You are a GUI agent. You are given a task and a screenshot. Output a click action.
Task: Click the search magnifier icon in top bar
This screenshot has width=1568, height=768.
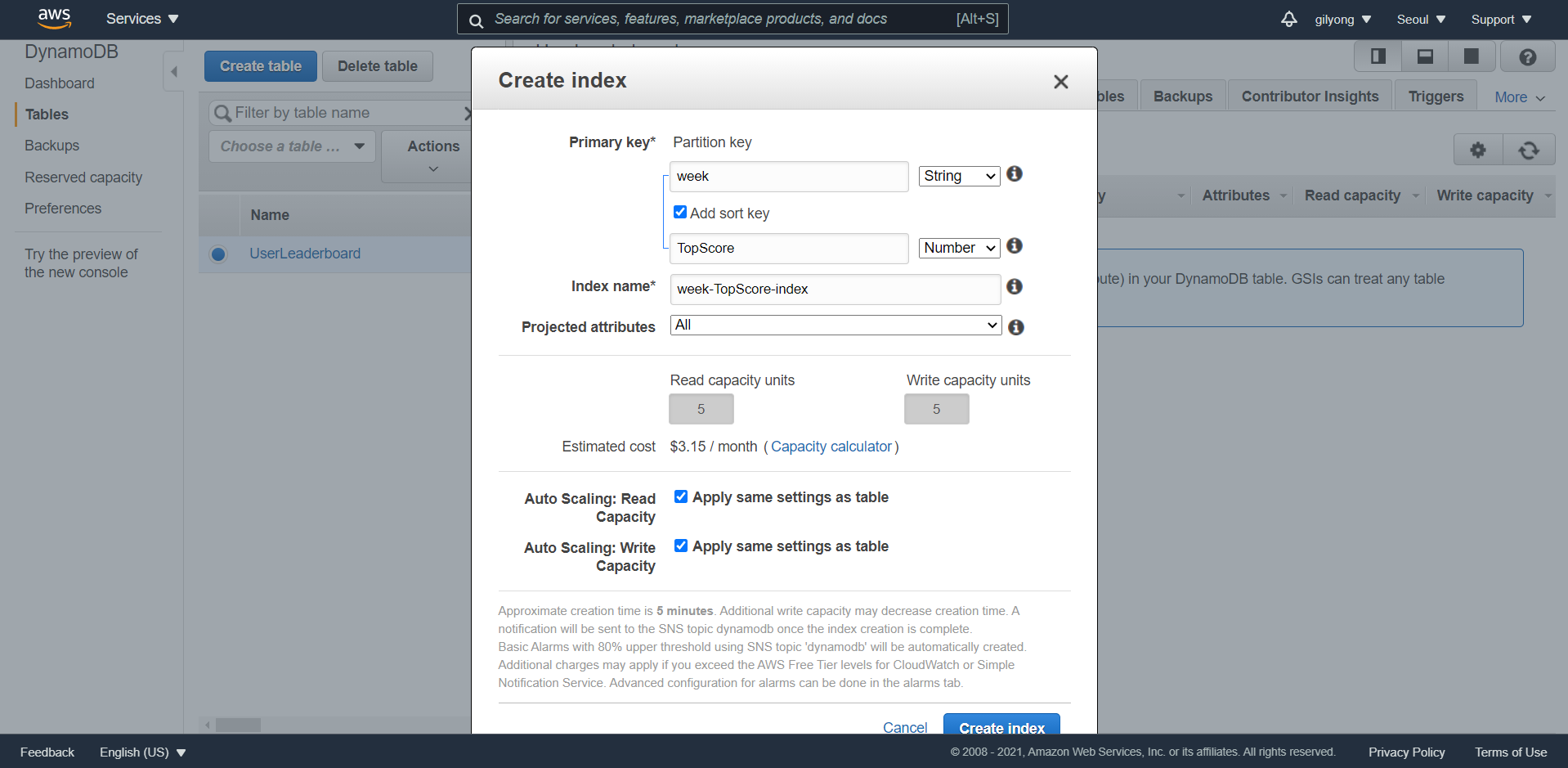476,20
